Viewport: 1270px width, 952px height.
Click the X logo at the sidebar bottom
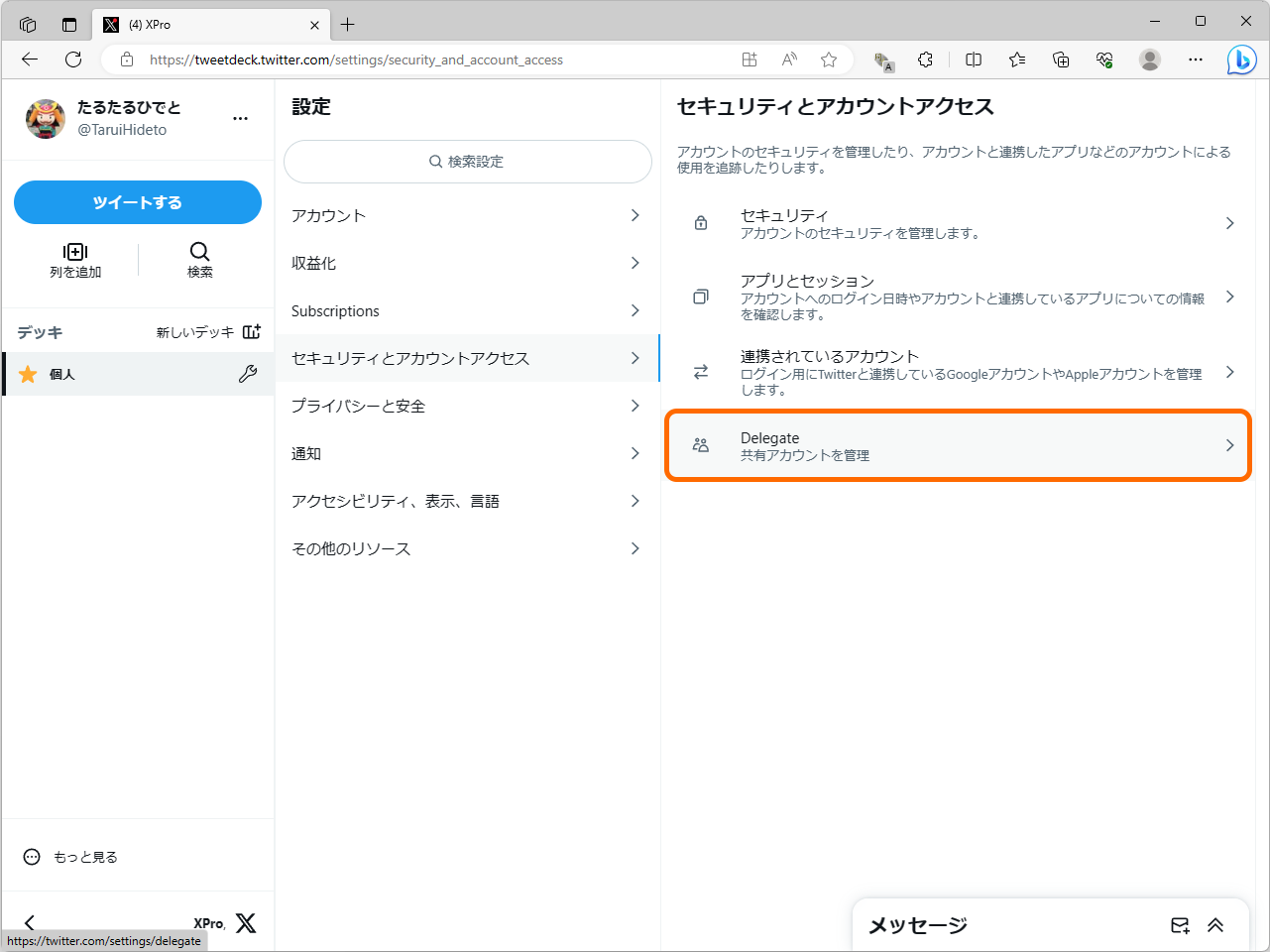coord(245,922)
